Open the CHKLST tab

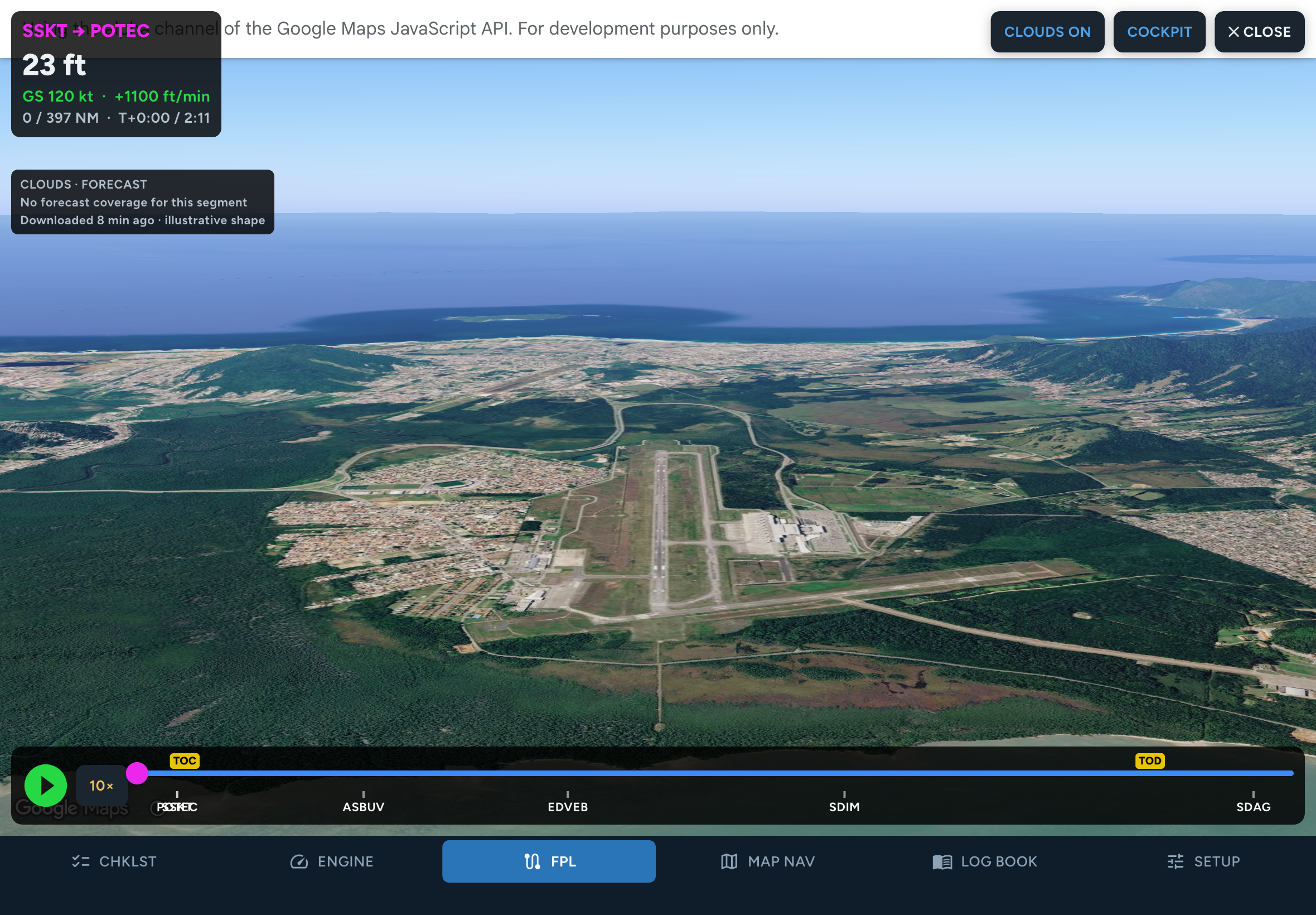(x=113, y=861)
